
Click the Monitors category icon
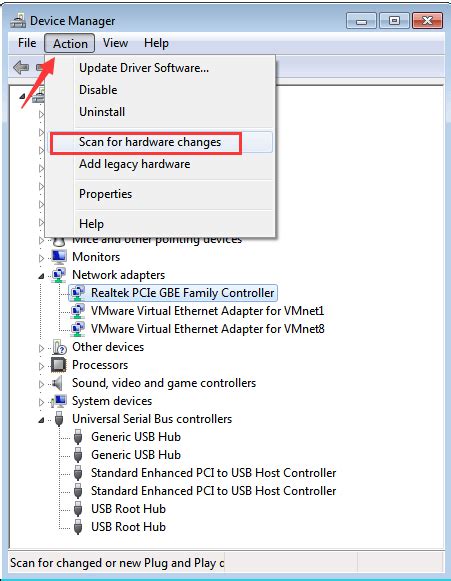(x=59, y=256)
